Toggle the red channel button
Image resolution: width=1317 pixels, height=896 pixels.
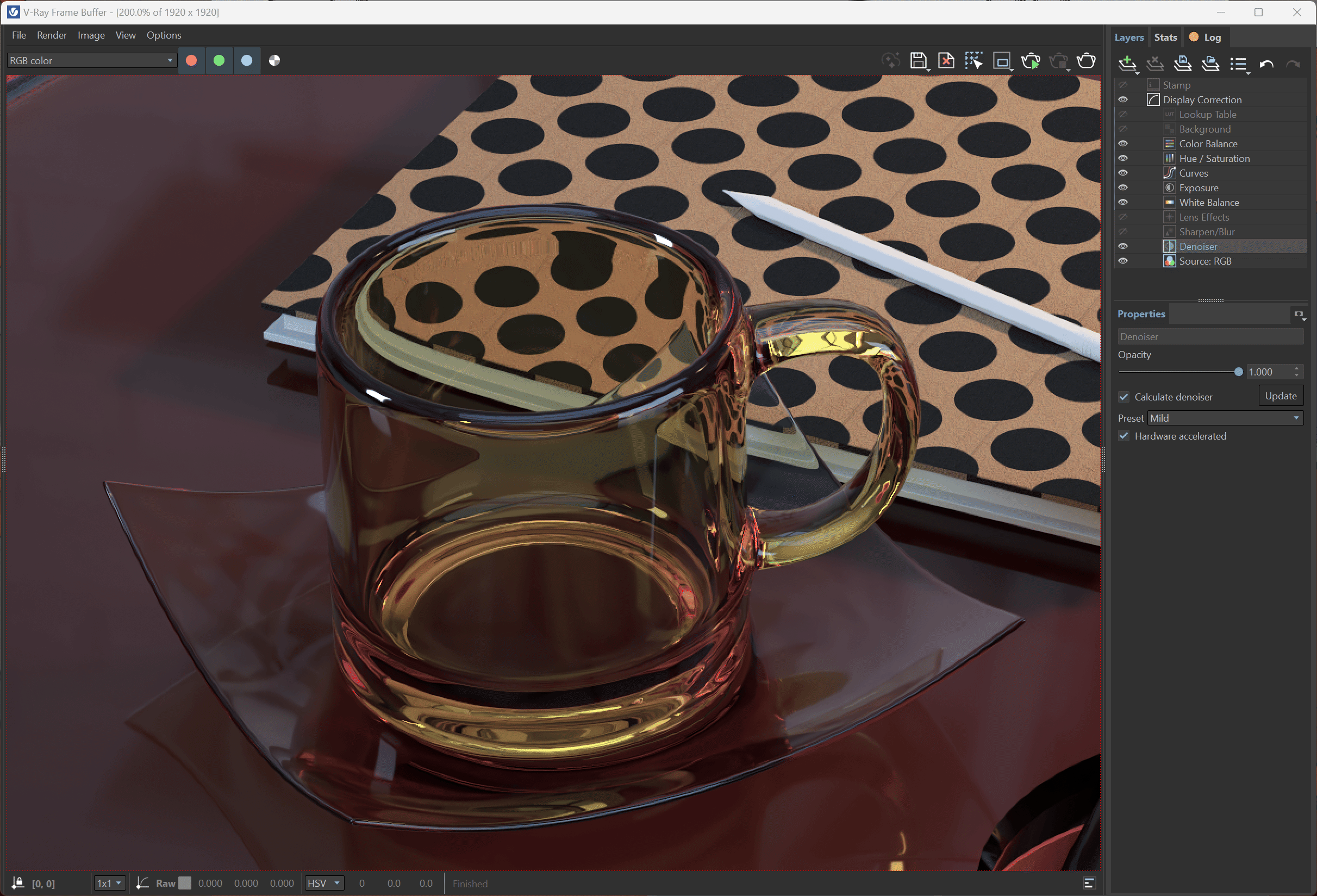coord(191,61)
